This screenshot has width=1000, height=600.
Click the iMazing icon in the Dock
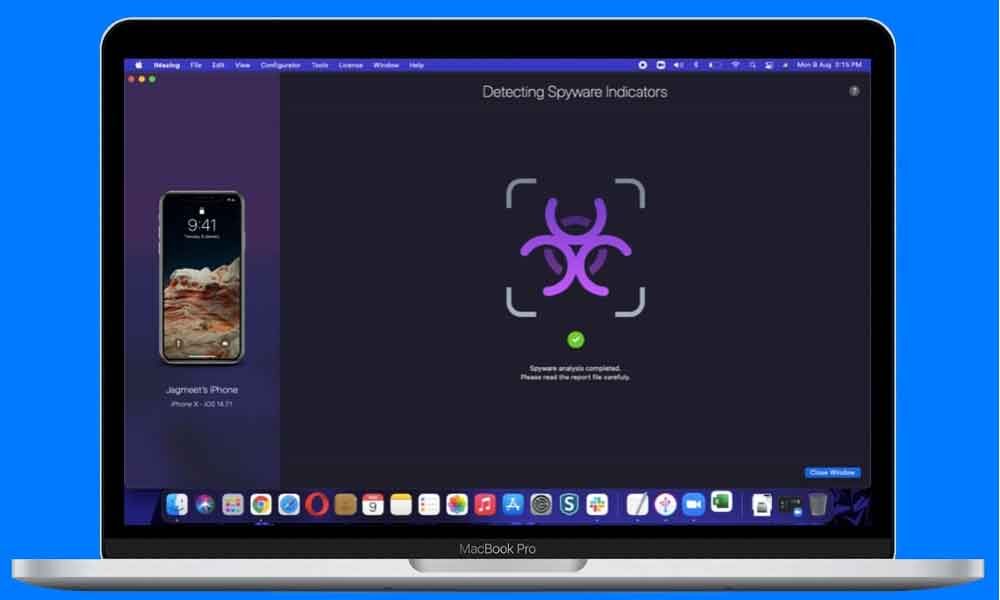(x=665, y=505)
